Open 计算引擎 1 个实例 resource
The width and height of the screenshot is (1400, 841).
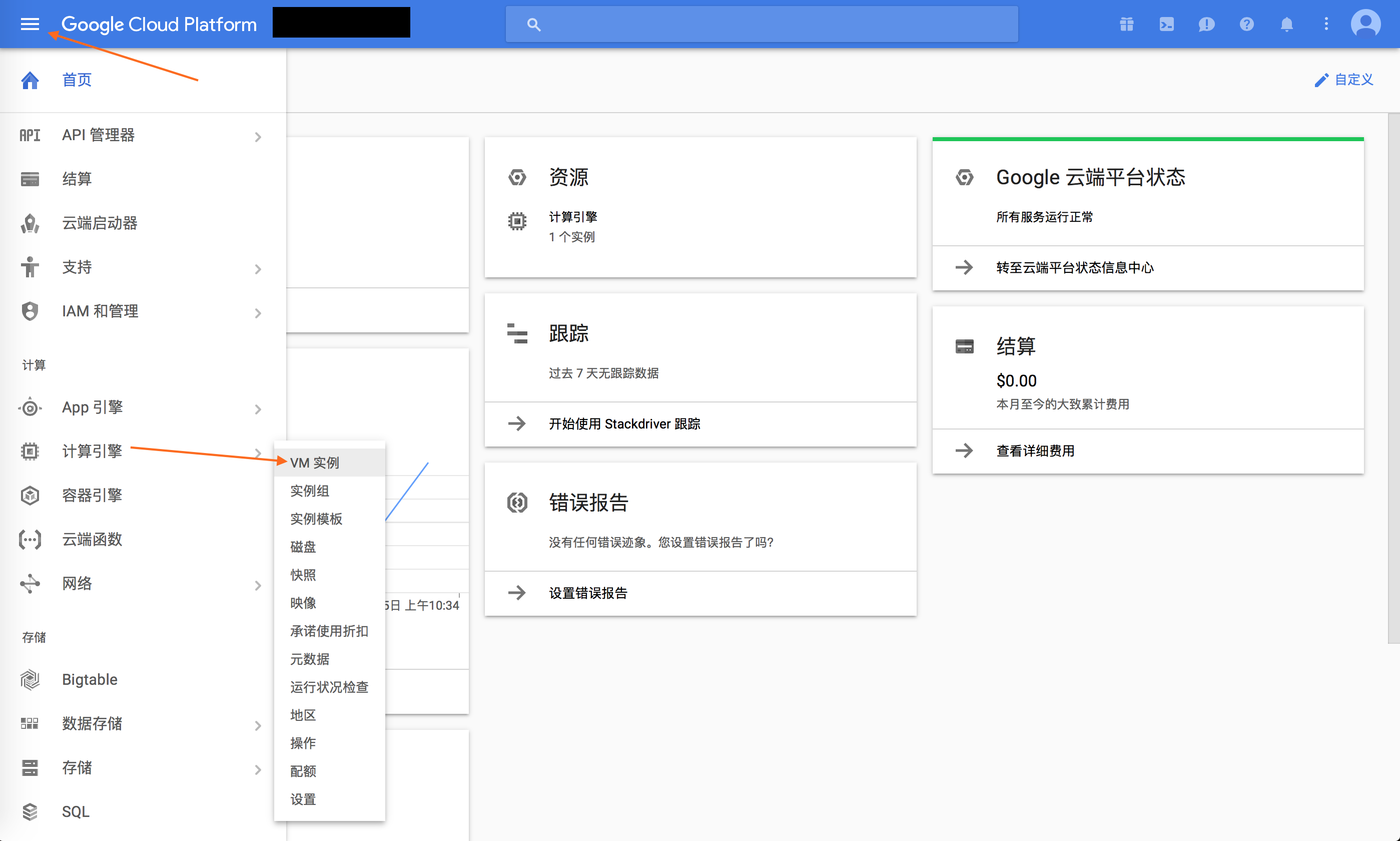click(573, 227)
